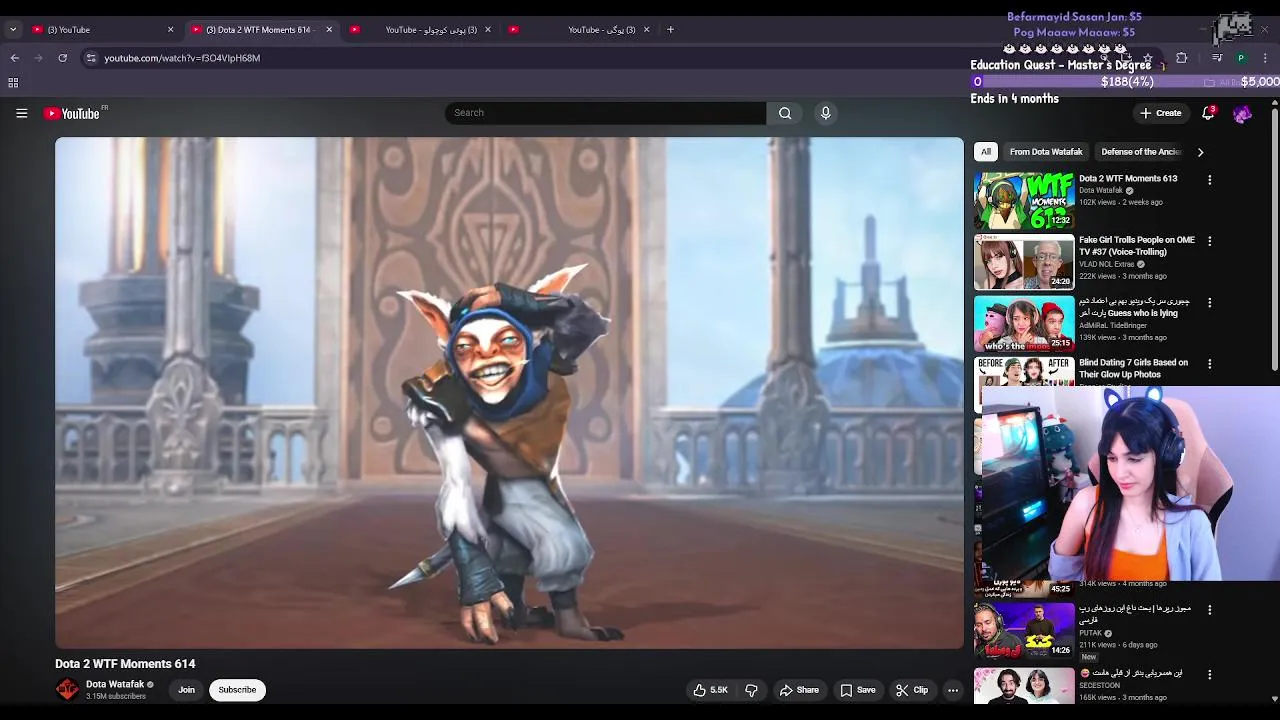The height and width of the screenshot is (720, 1280).
Task: Start voice search with microphone icon
Action: [x=825, y=113]
